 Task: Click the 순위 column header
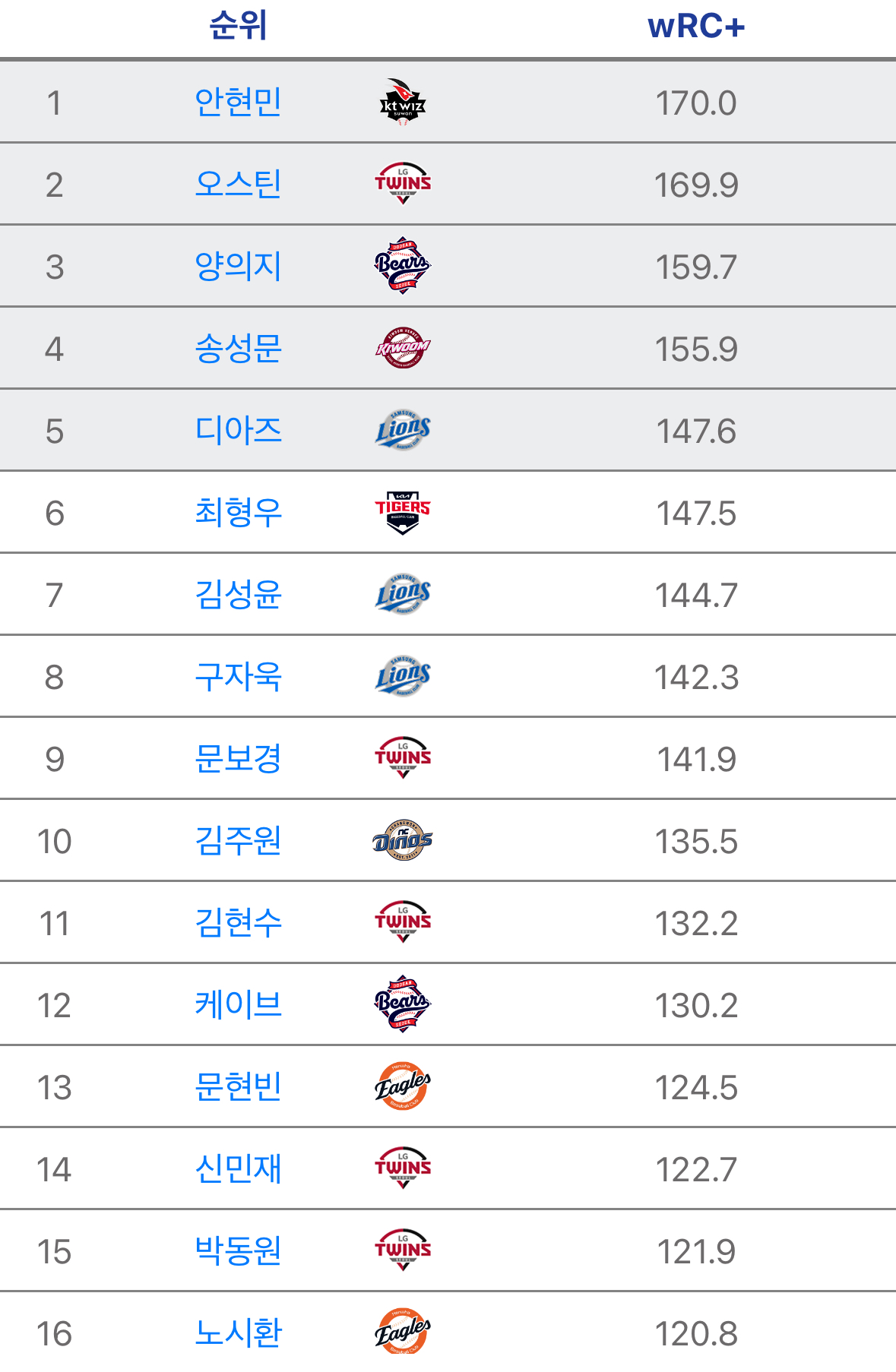[238, 25]
